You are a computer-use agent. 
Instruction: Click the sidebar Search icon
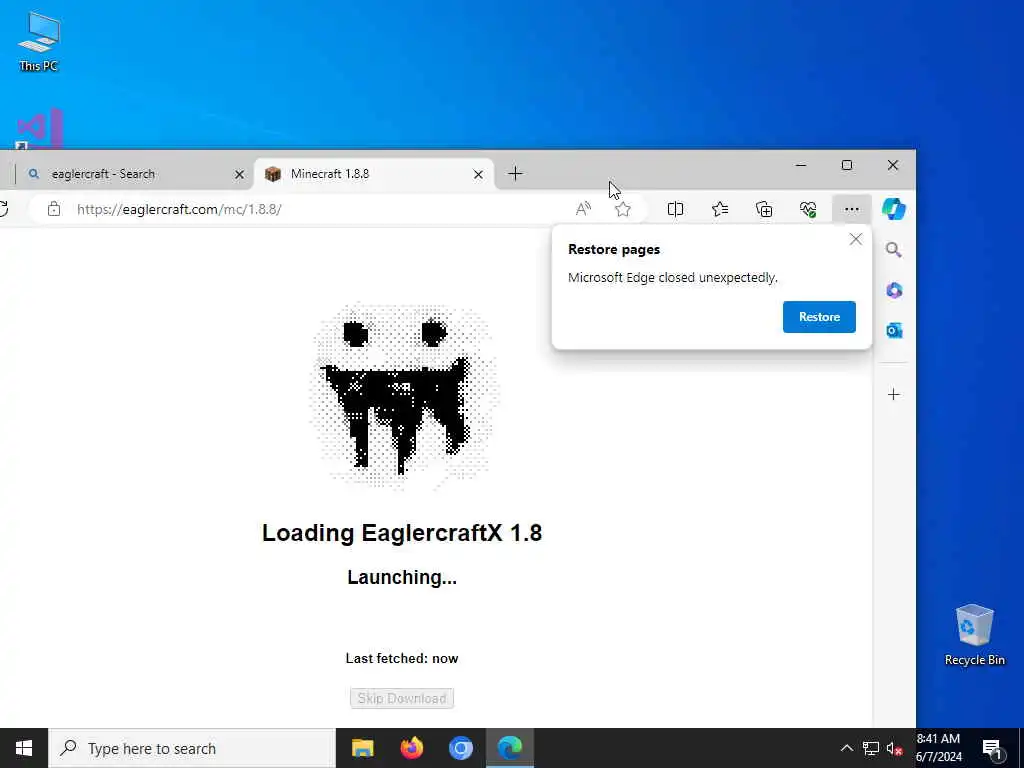(893, 249)
